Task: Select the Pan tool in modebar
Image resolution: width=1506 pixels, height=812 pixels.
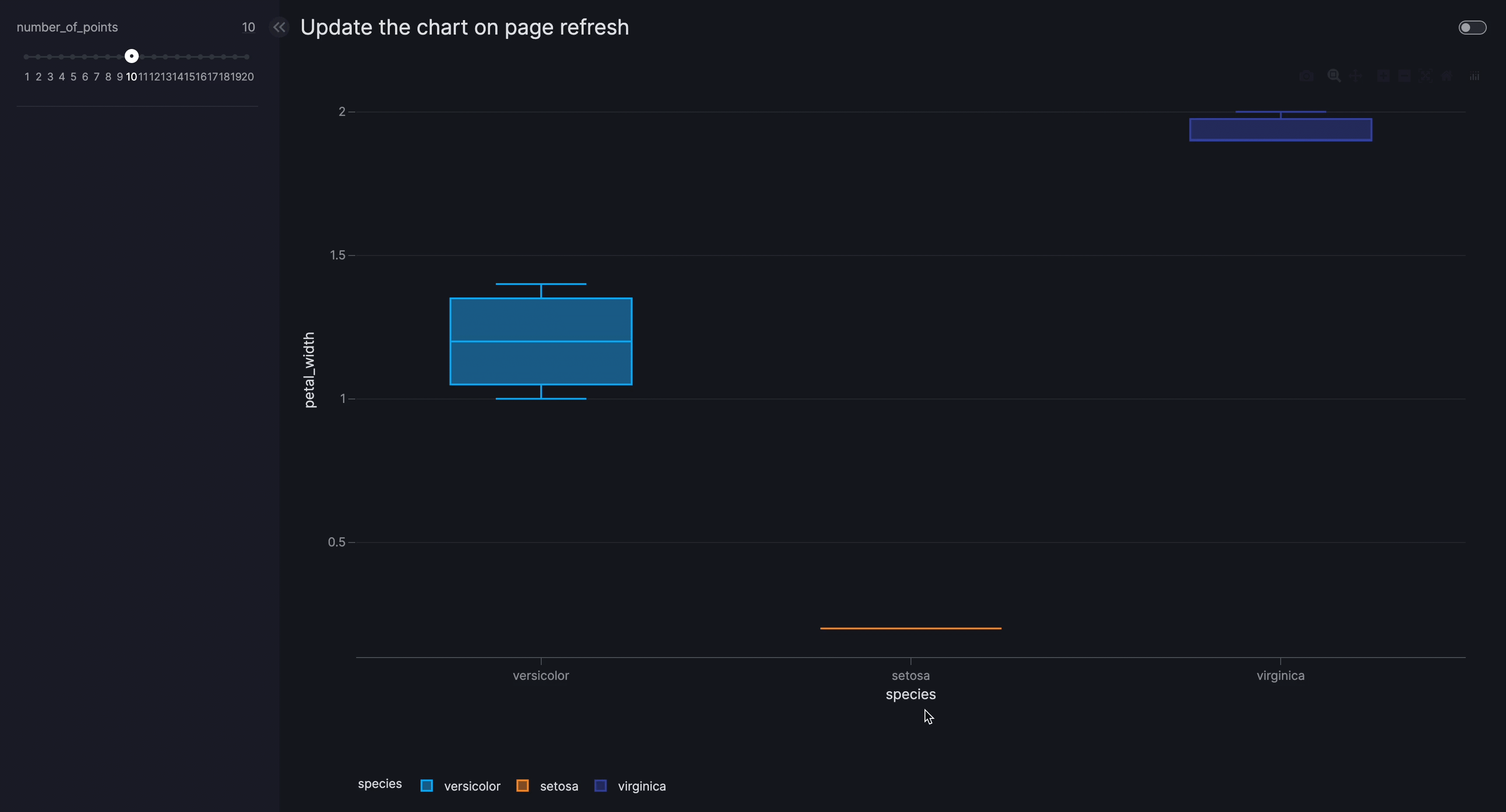Action: point(1356,76)
